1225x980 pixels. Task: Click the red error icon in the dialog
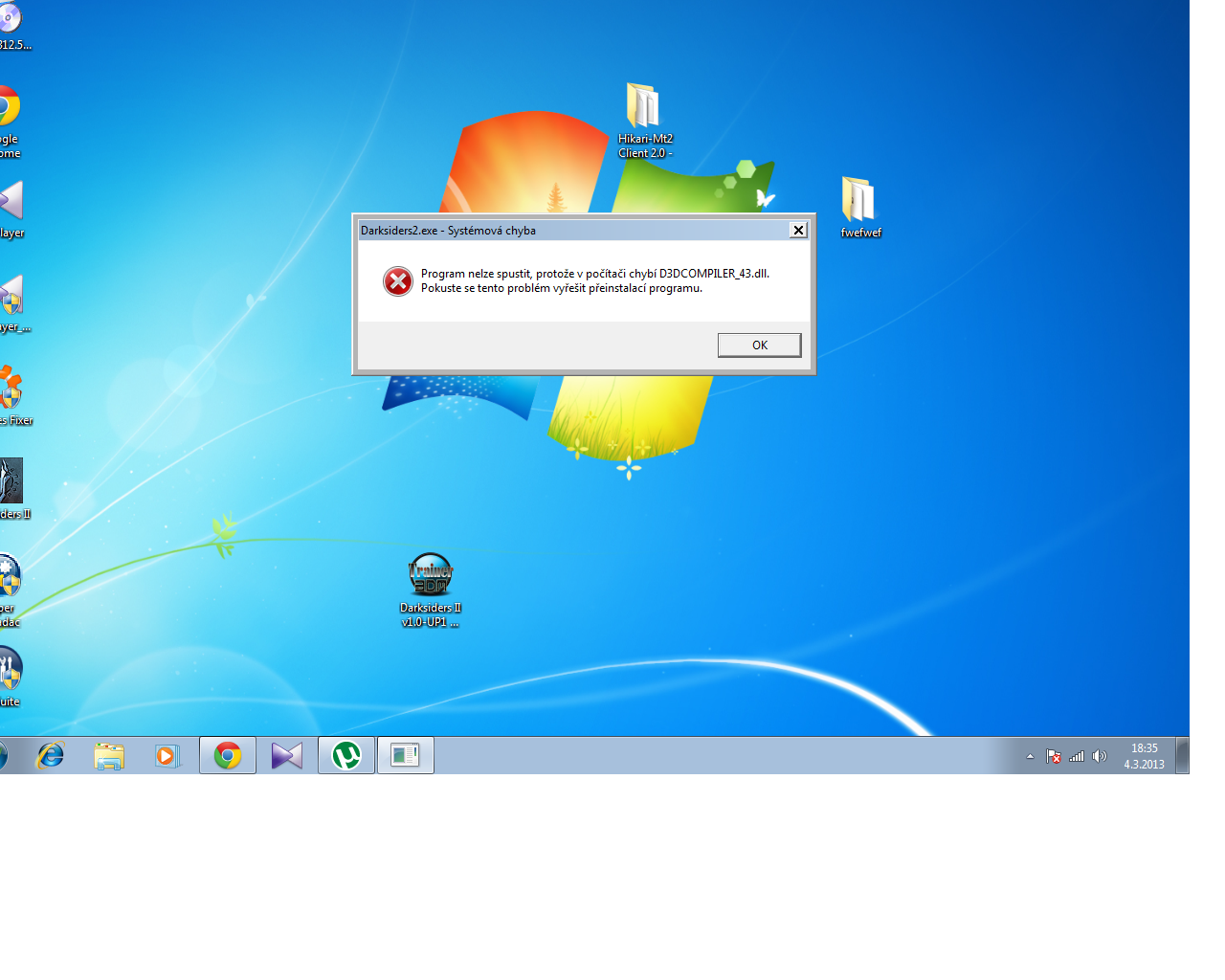[x=398, y=281]
